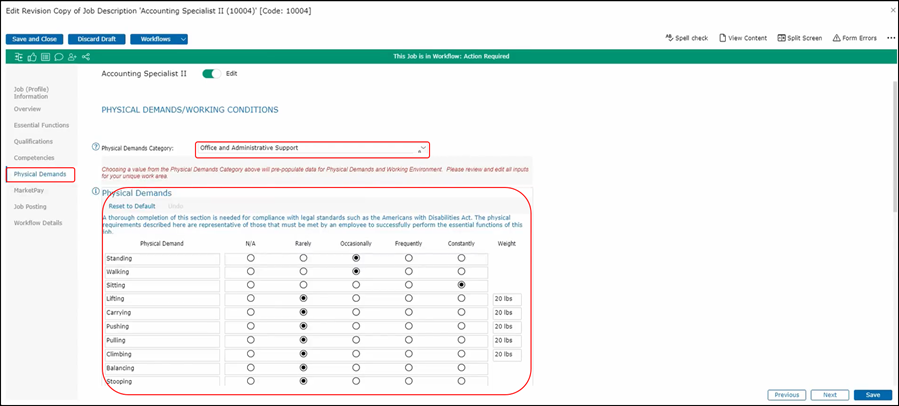Show Form Errors warning
This screenshot has height=406, width=899.
(854, 38)
